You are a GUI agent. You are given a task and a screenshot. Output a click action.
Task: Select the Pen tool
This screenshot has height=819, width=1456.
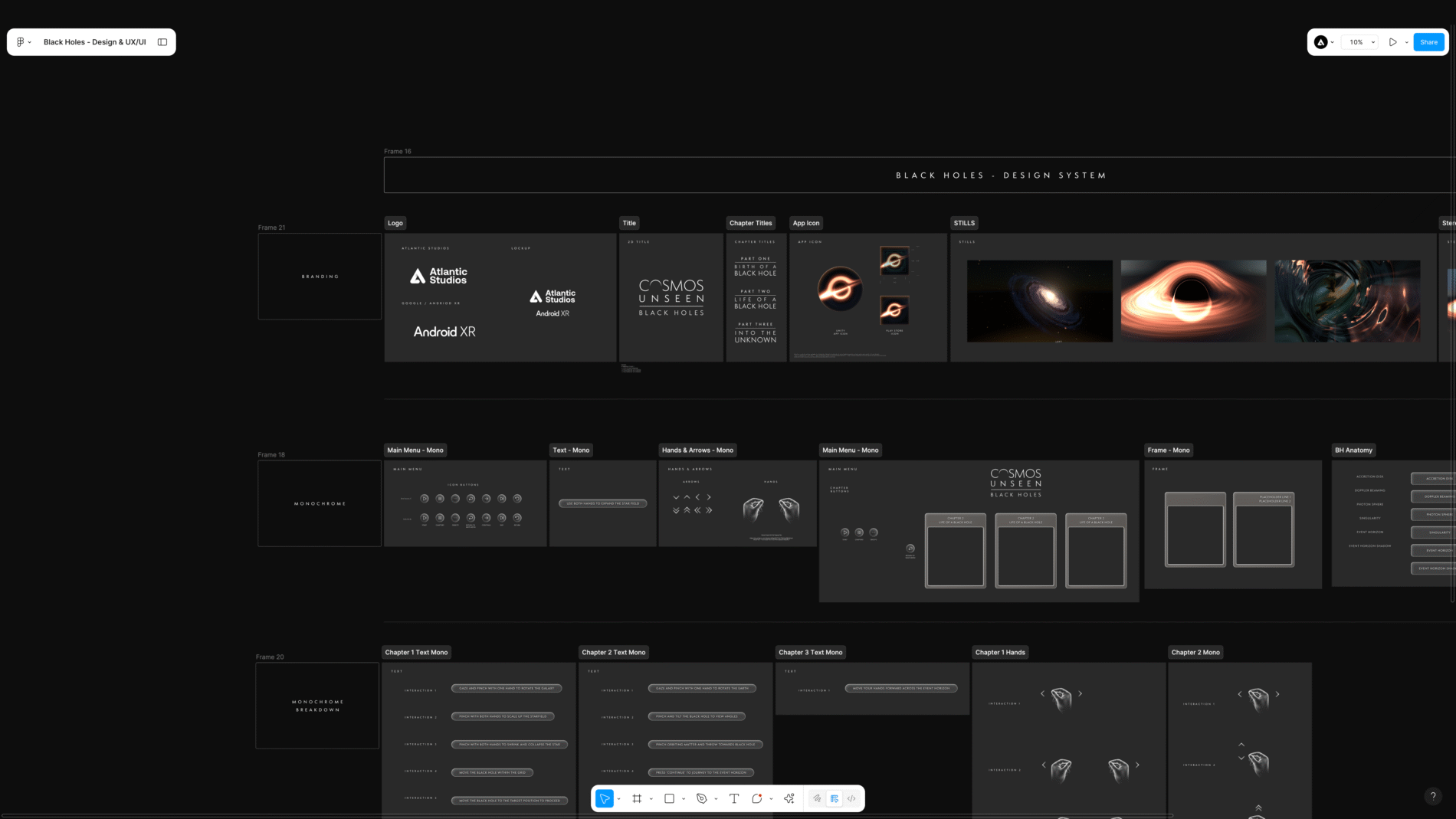[701, 798]
